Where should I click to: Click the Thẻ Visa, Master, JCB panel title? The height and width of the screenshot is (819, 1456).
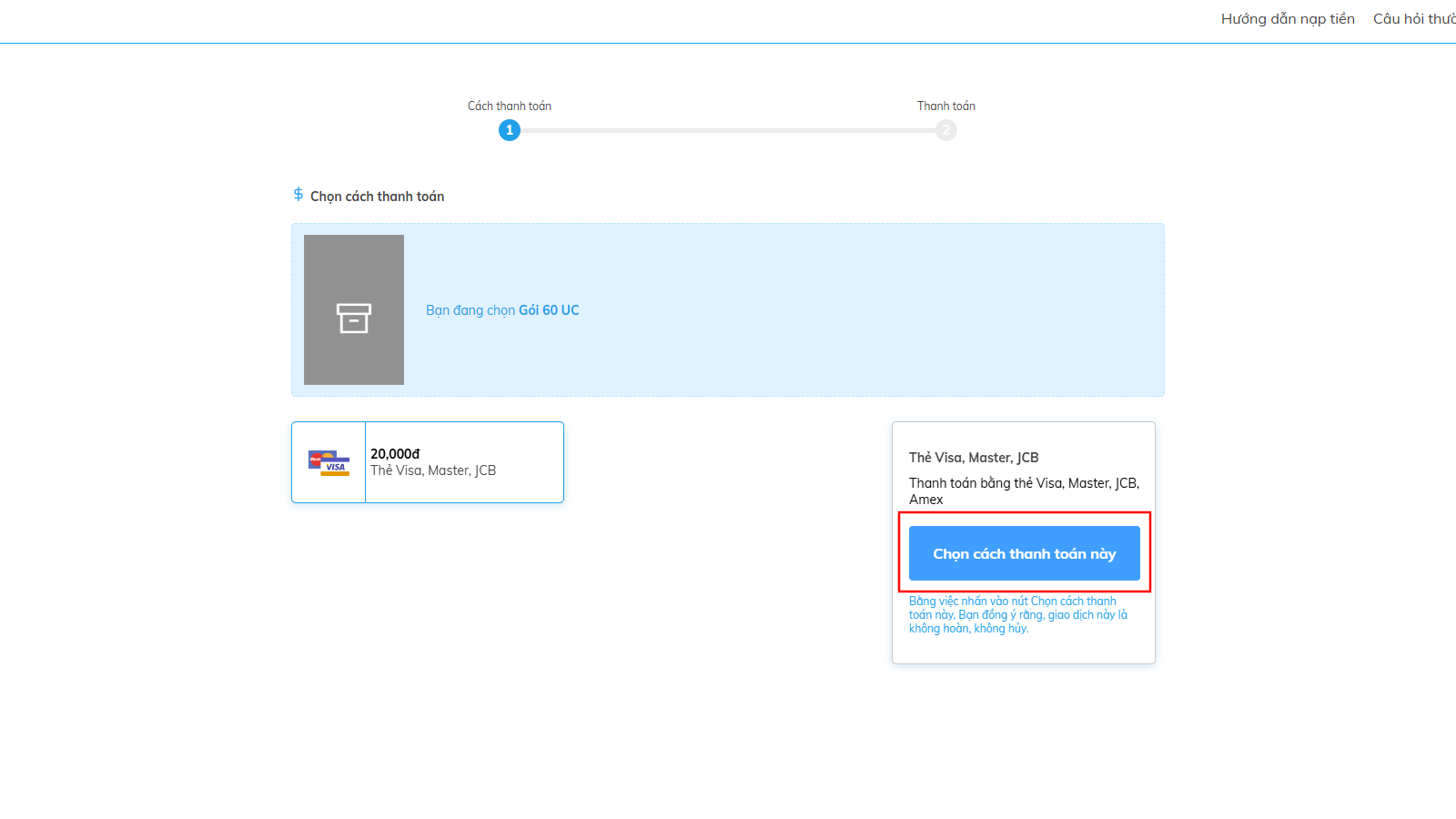974,458
